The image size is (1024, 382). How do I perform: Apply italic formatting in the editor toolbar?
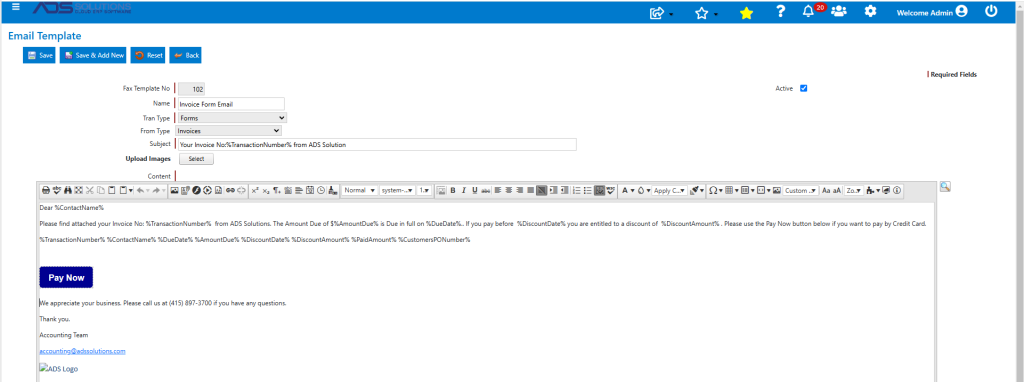(x=464, y=190)
